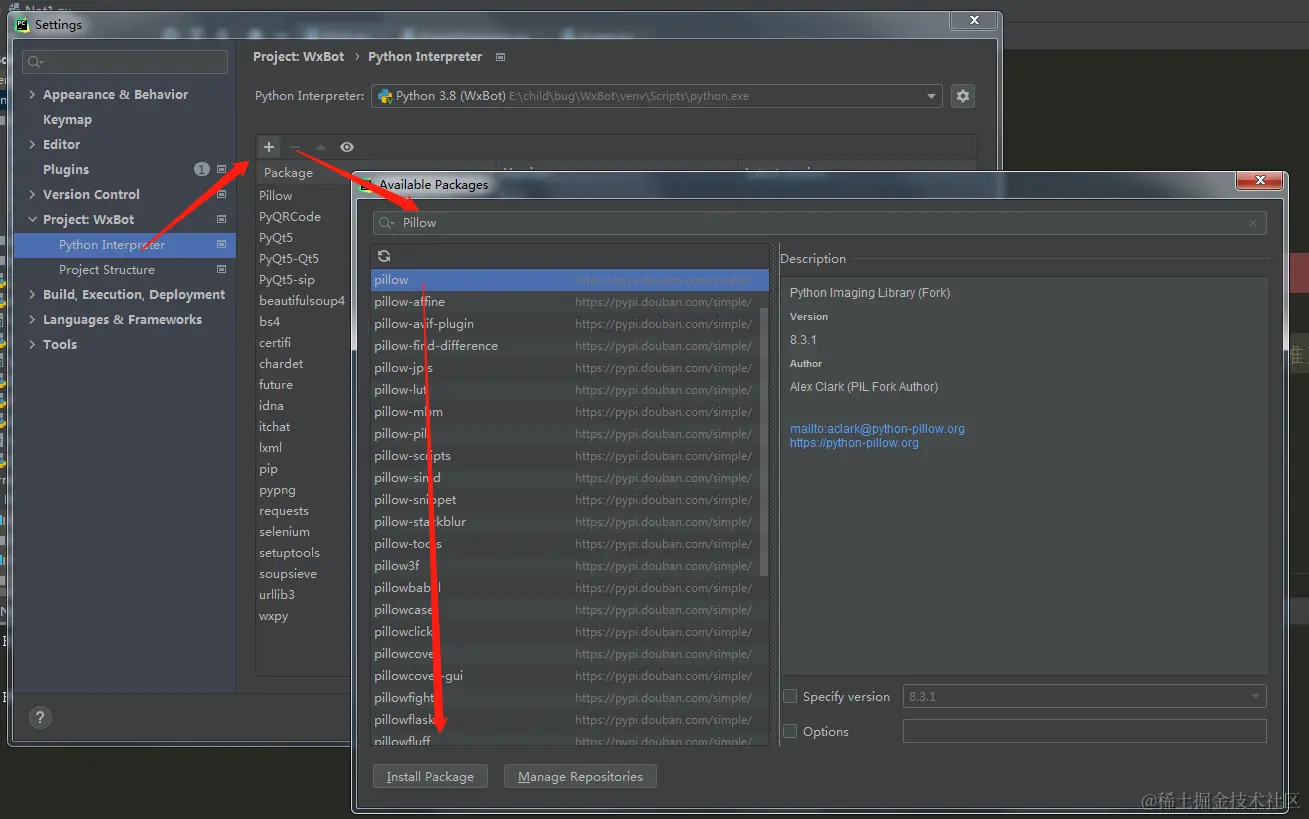
Task: Click into the Available Packages search field
Action: click(x=820, y=223)
